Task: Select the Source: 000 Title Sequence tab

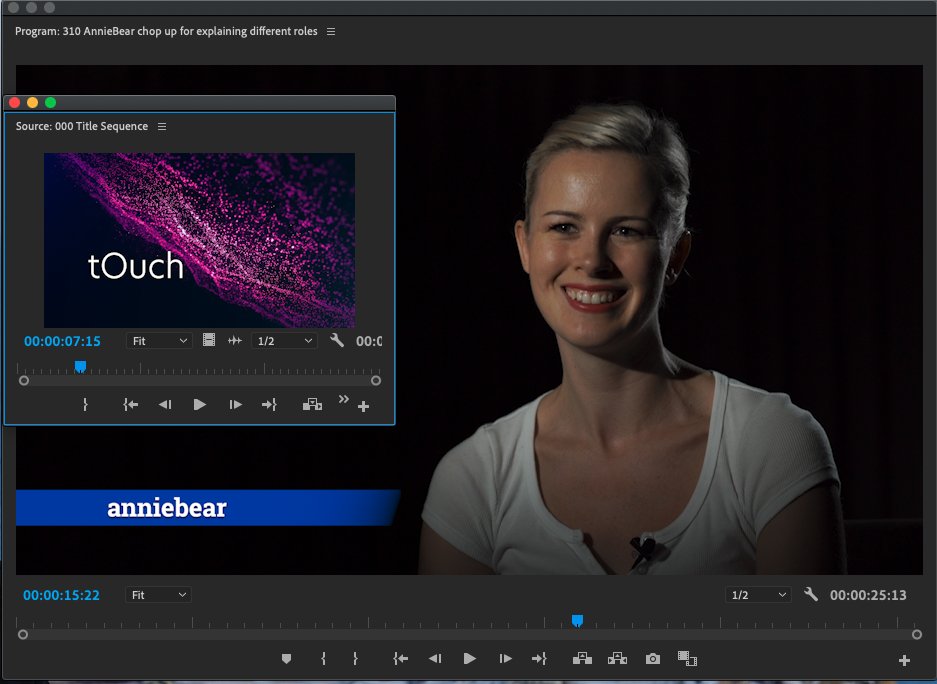Action: tap(82, 127)
